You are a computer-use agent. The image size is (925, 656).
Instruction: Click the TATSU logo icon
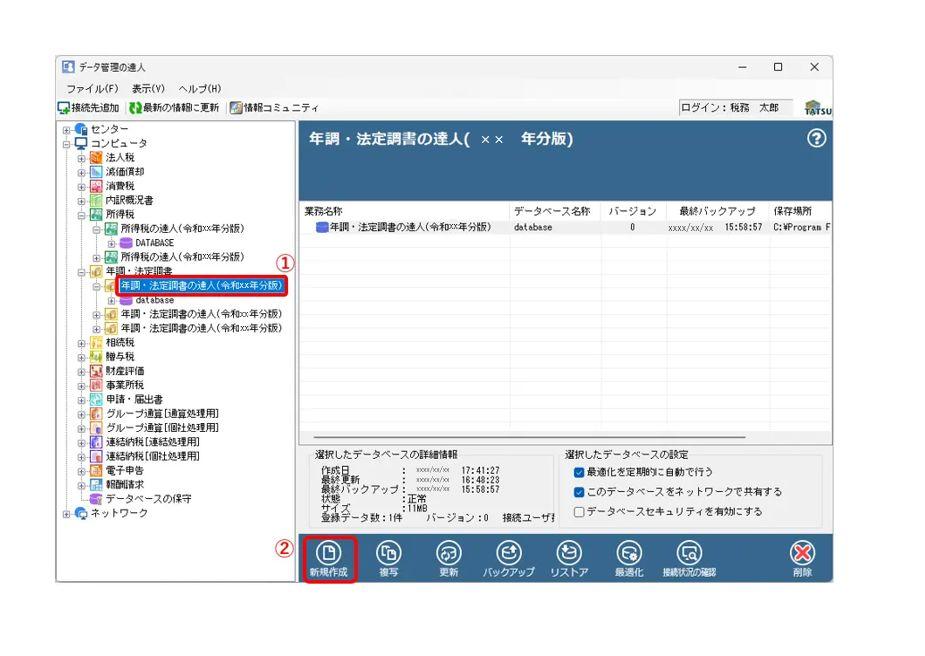click(x=818, y=108)
